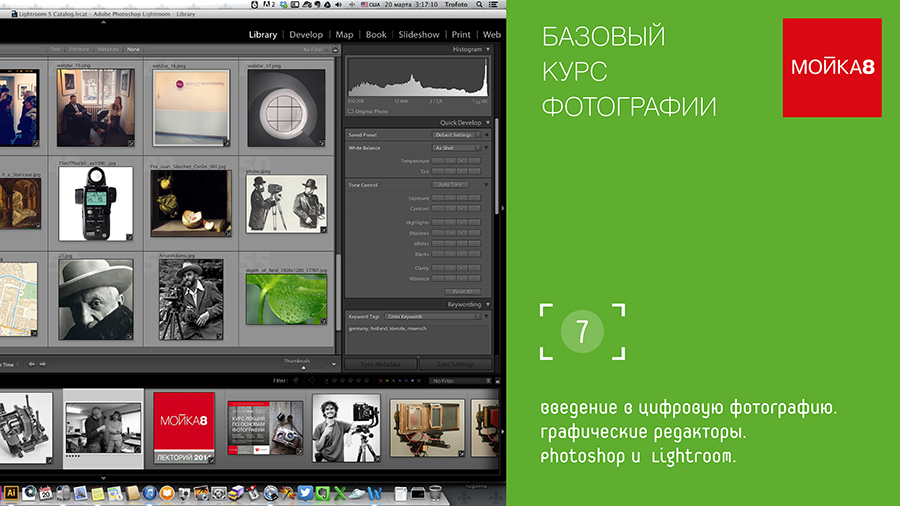Open the filmstrip No Filter dropdown
Screen dimensions: 900x506
point(461,381)
